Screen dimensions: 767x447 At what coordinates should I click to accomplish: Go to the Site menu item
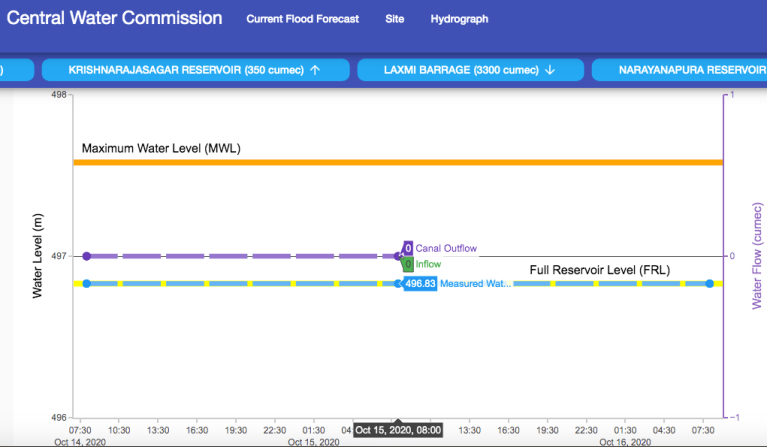click(x=394, y=19)
